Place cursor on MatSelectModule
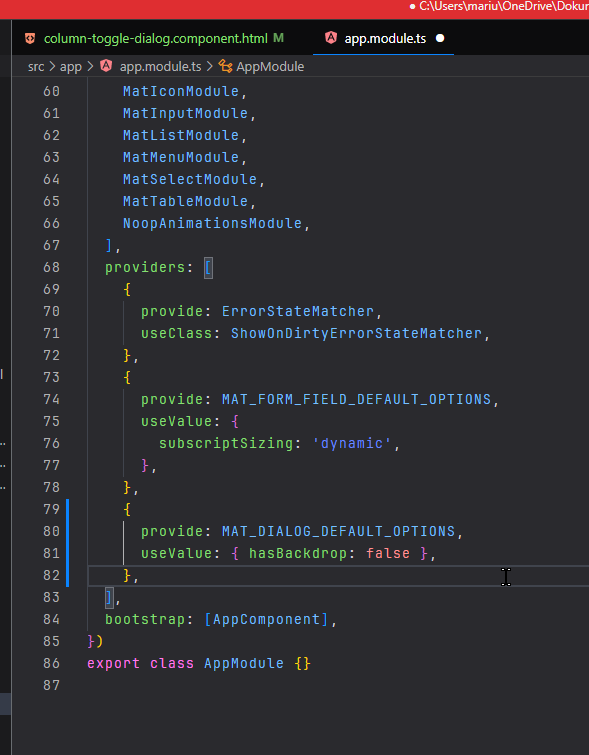 (190, 179)
